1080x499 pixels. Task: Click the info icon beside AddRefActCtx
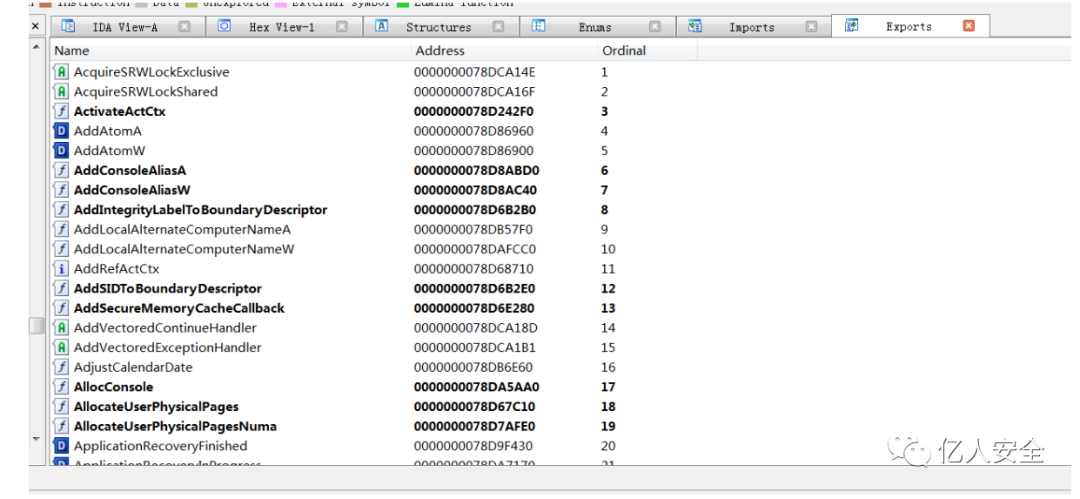[x=61, y=269]
